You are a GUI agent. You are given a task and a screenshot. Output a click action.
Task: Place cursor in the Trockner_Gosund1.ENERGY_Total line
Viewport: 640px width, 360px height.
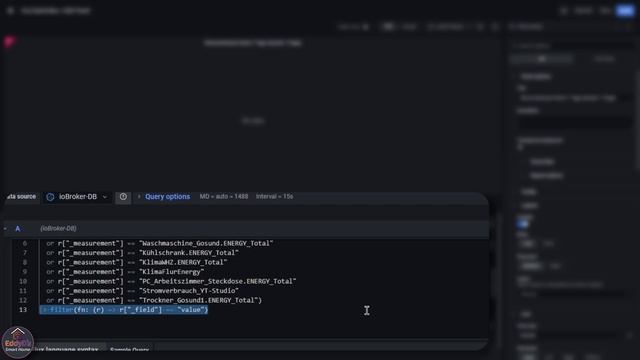coord(154,300)
